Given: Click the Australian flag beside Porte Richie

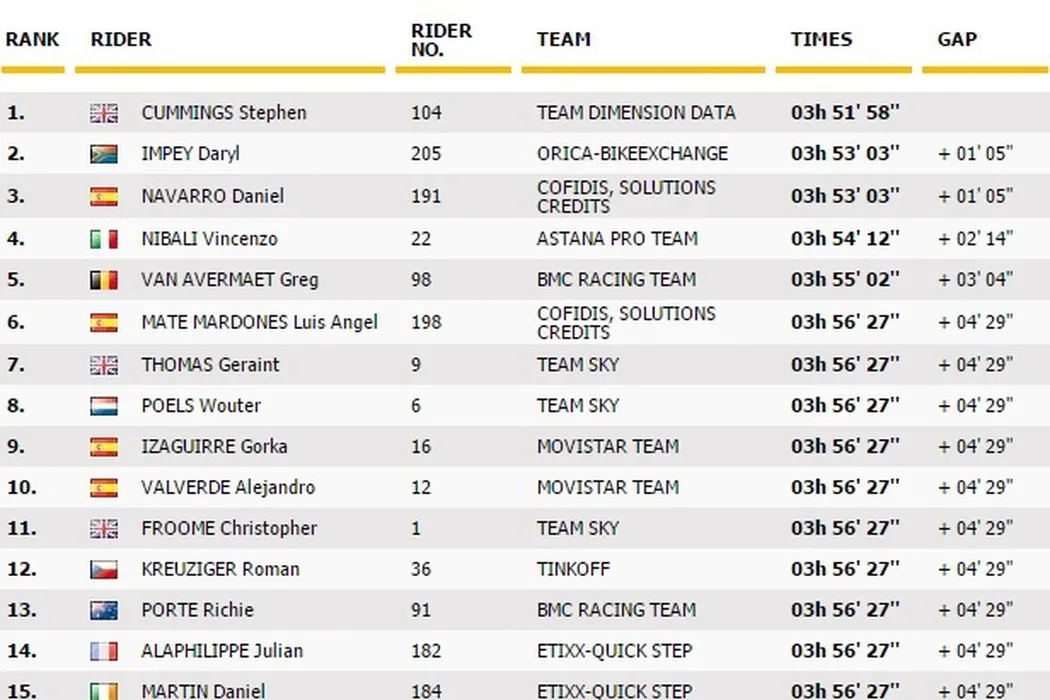Looking at the screenshot, I should [x=103, y=611].
